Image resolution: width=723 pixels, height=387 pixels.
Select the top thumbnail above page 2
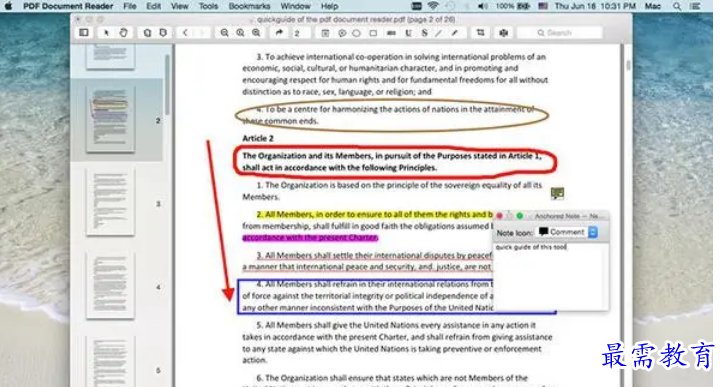pyautogui.click(x=111, y=56)
